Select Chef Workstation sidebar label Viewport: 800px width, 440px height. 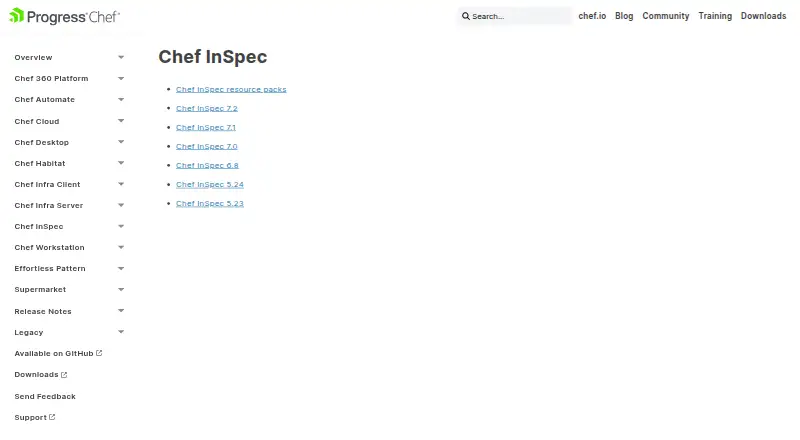click(49, 247)
